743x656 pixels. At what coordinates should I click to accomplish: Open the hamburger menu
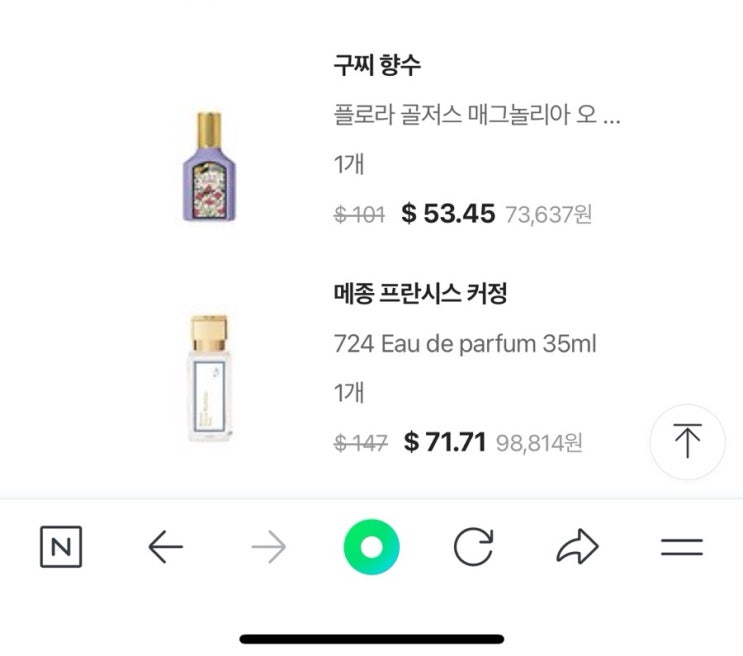(x=681, y=547)
